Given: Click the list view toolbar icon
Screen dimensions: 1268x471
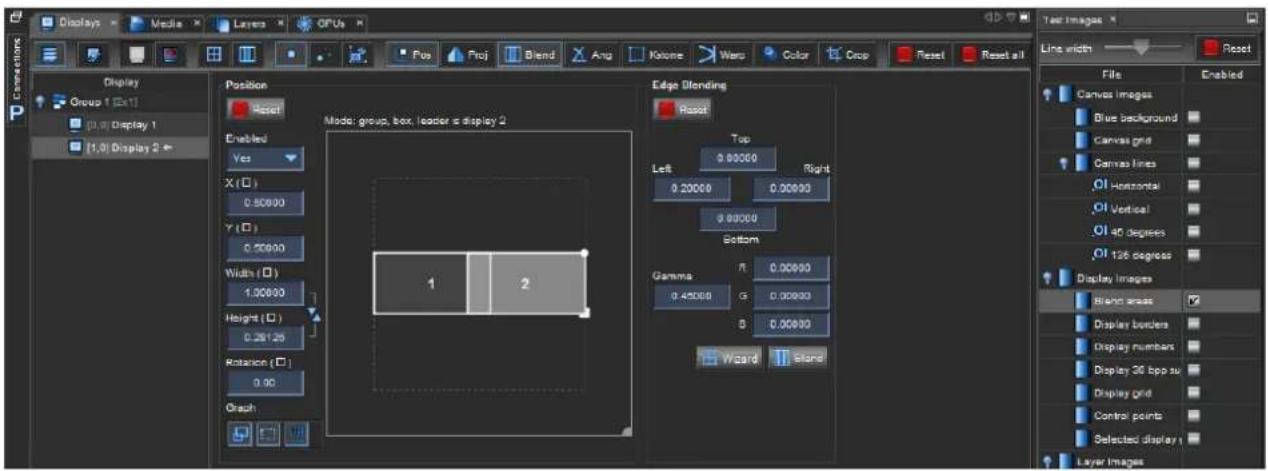Looking at the screenshot, I should click(52, 56).
